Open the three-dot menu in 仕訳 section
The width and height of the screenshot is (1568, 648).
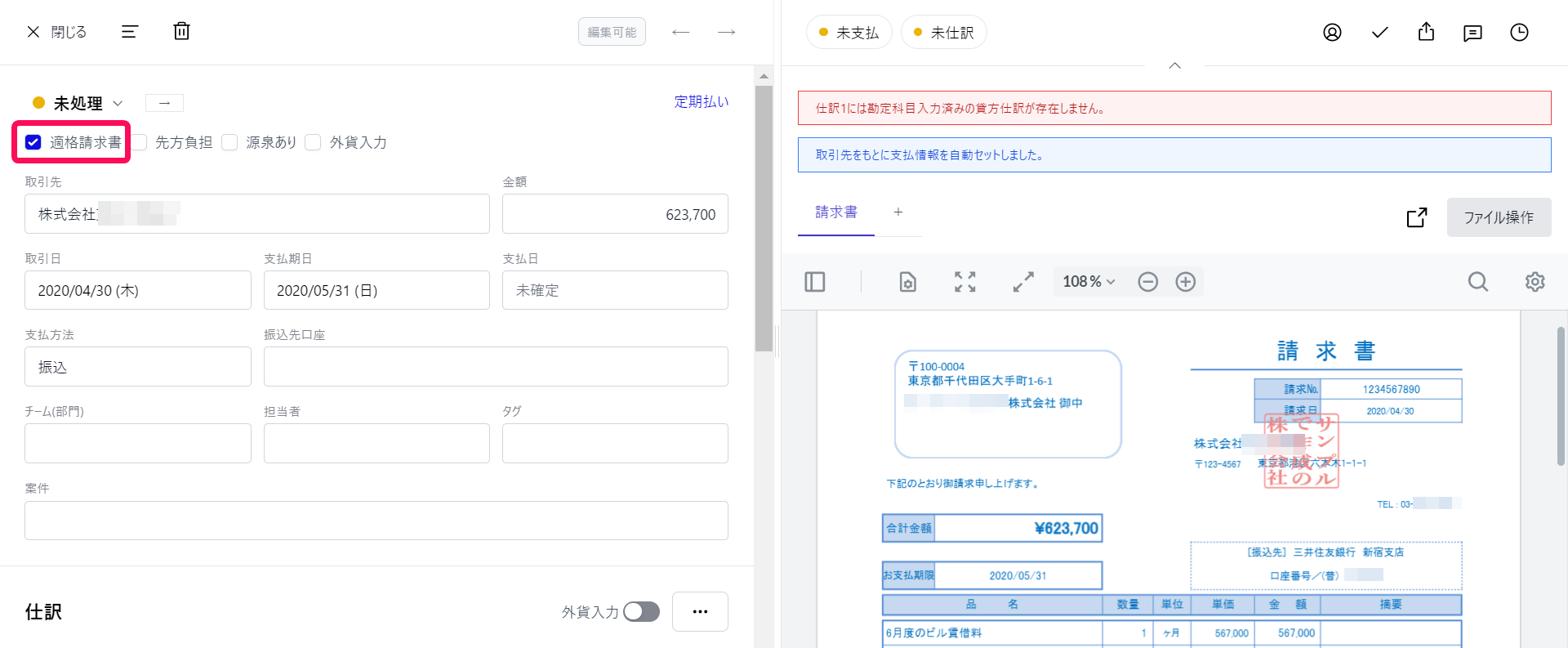700,612
